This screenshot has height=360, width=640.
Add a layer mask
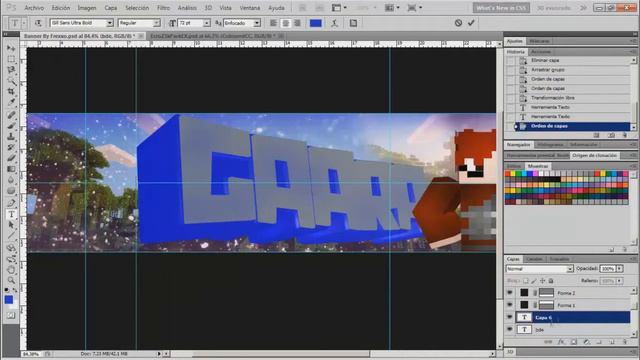point(574,342)
